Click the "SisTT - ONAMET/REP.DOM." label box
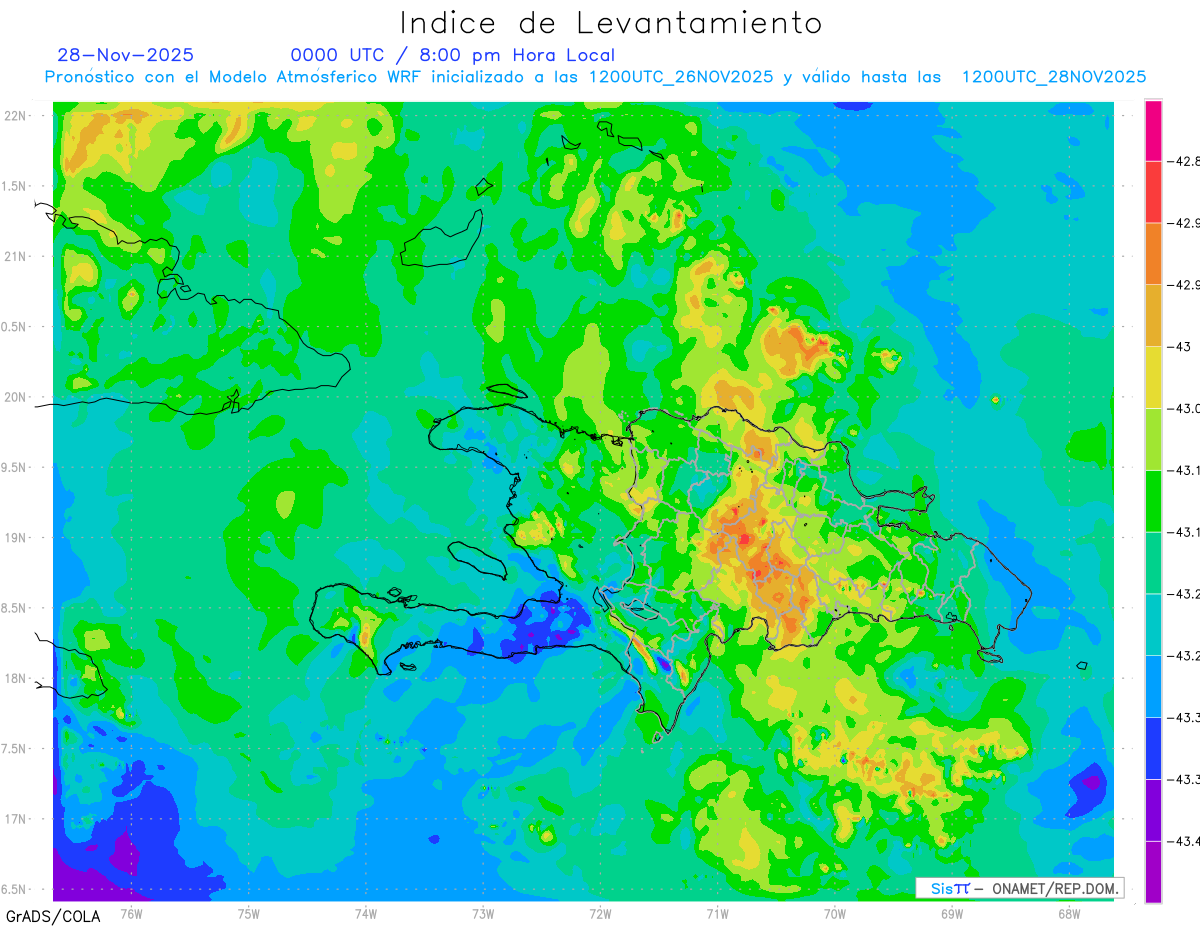The height and width of the screenshot is (927, 1200). point(1020,888)
